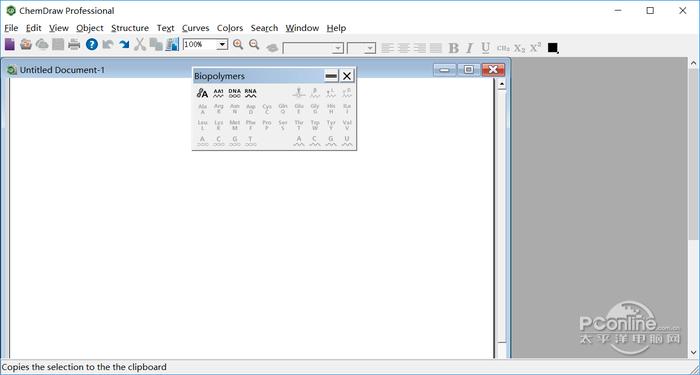
Task: Open the Search menu
Action: pos(264,28)
